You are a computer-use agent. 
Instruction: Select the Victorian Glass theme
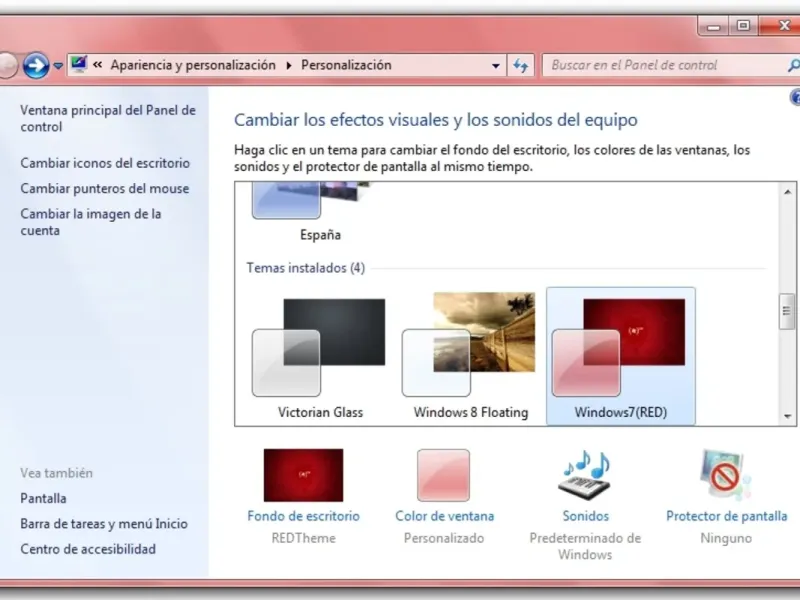point(320,356)
